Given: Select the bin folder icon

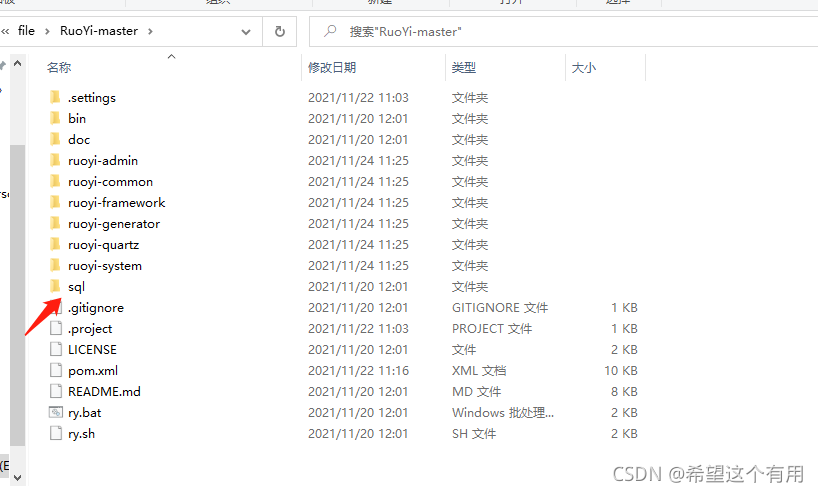Looking at the screenshot, I should (x=55, y=118).
